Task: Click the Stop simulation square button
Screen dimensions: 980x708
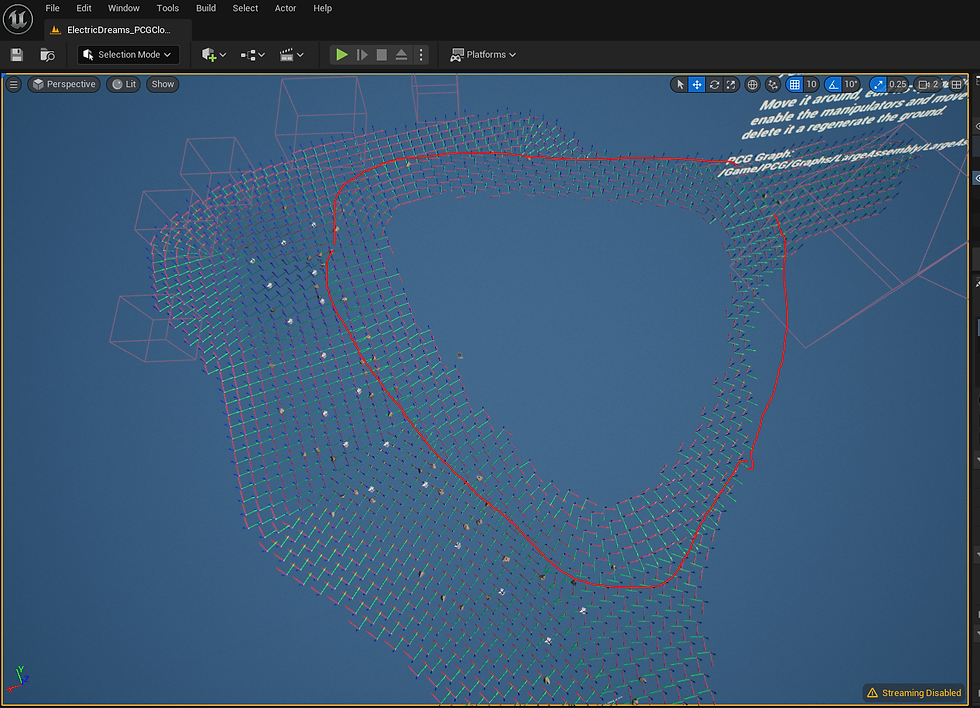Action: [381, 55]
